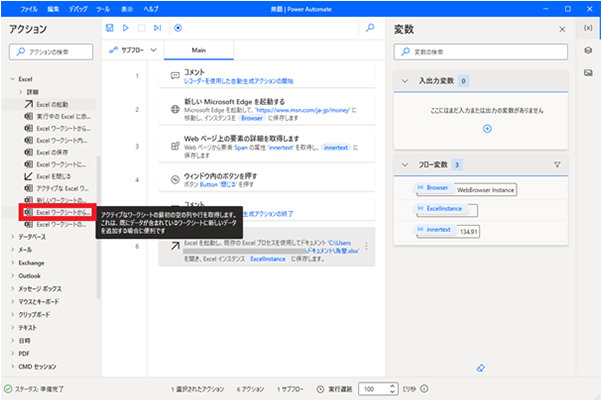Expand the PDF action group
This screenshot has height=401, width=602.
(12, 353)
